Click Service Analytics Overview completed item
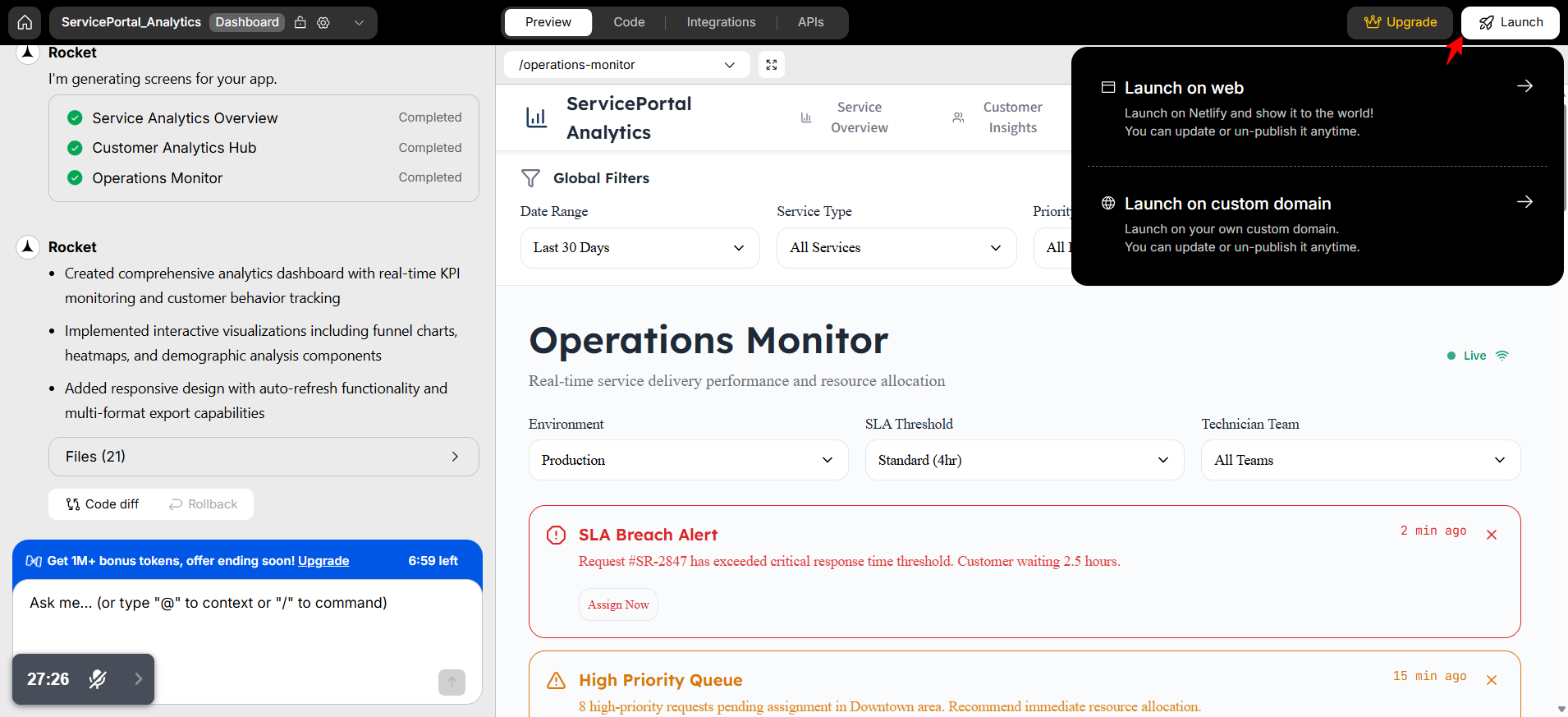 264,118
